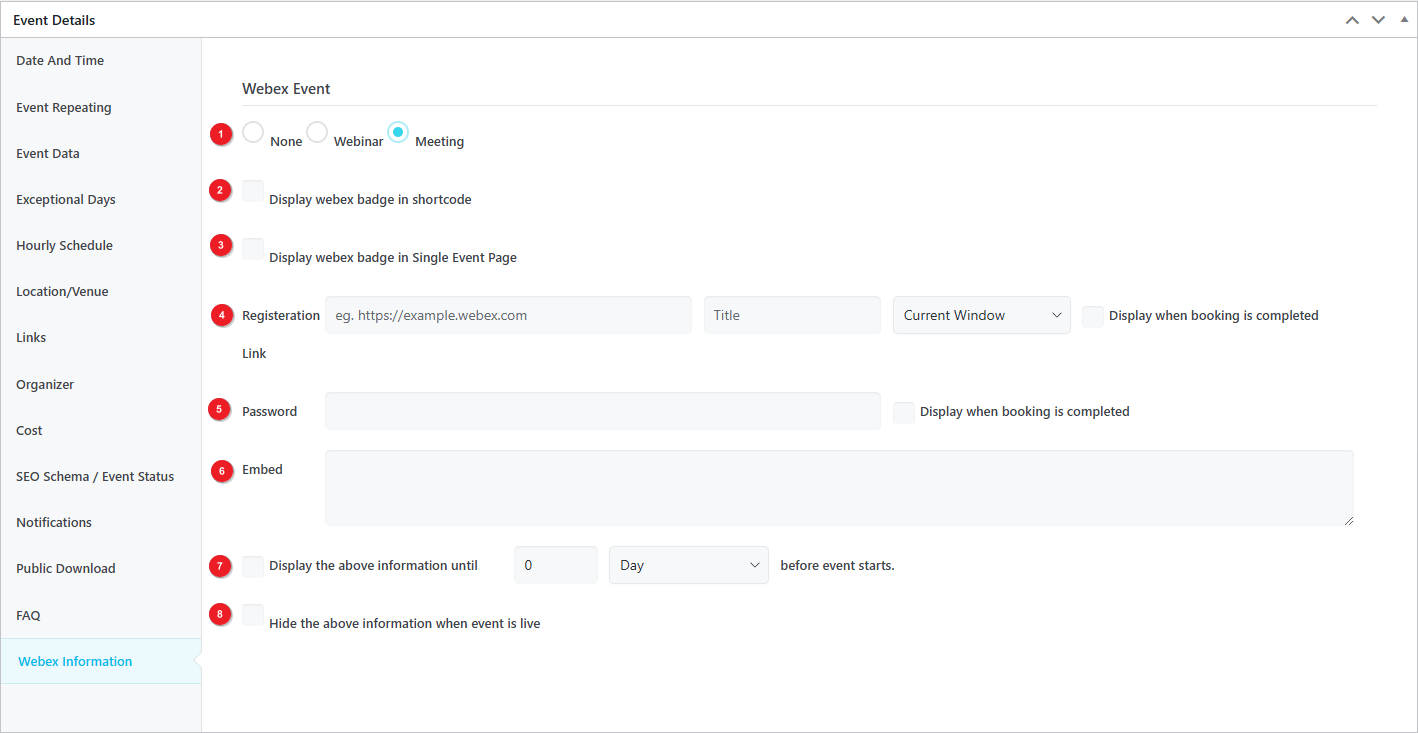The width and height of the screenshot is (1418, 733).
Task: Choose the Meeting radio button
Action: click(398, 132)
